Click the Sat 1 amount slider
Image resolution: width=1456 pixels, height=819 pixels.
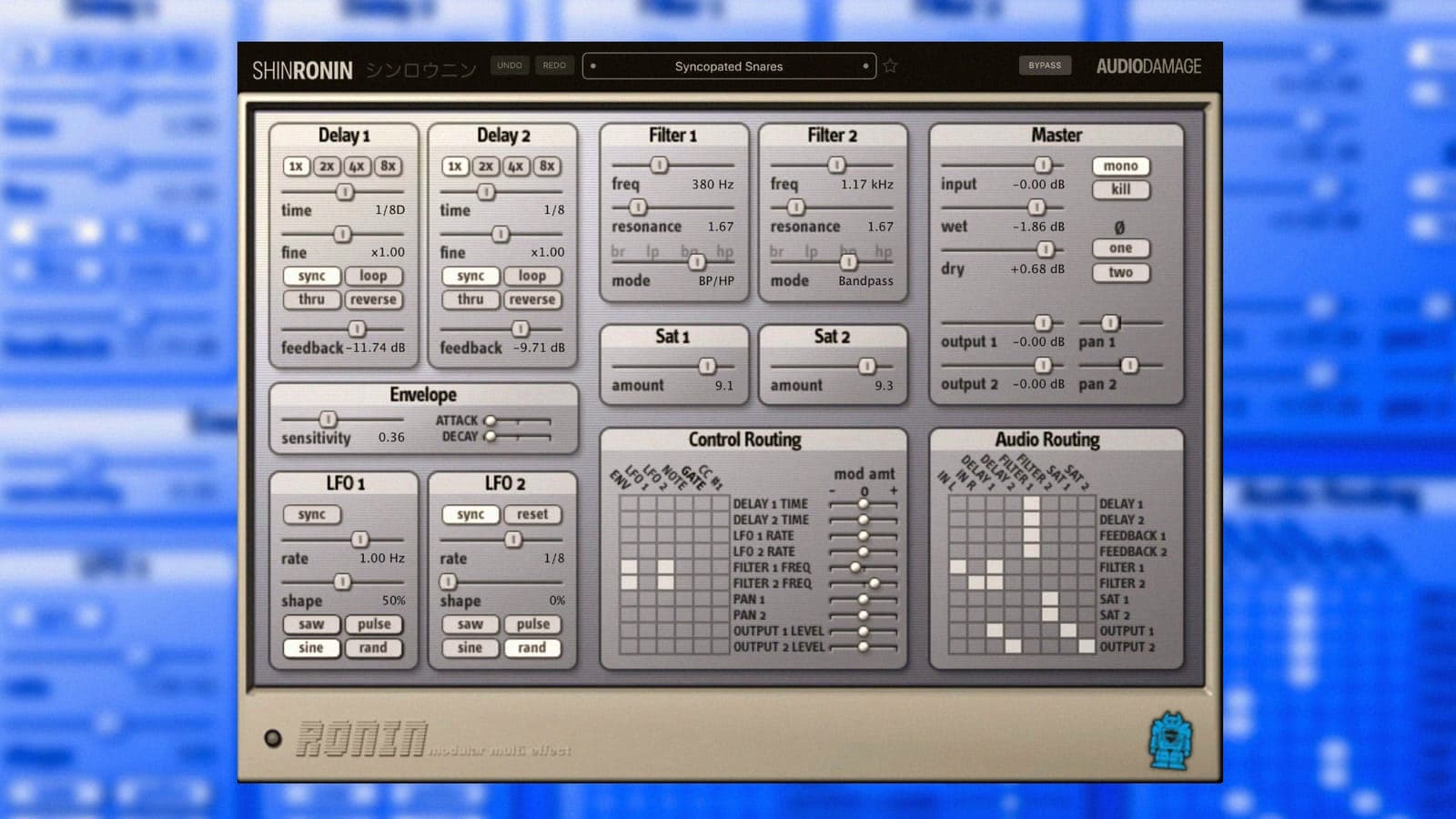point(672,366)
